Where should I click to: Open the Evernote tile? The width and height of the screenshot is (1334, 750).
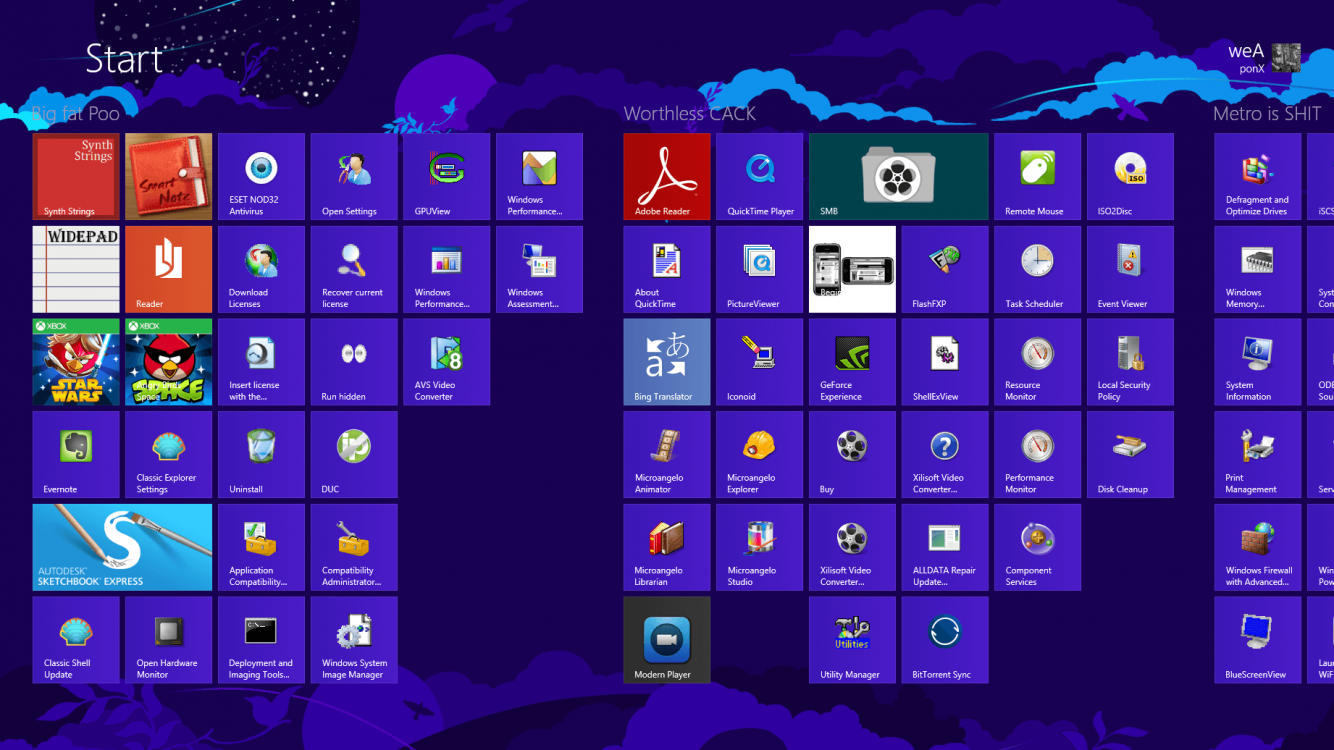pyautogui.click(x=76, y=454)
